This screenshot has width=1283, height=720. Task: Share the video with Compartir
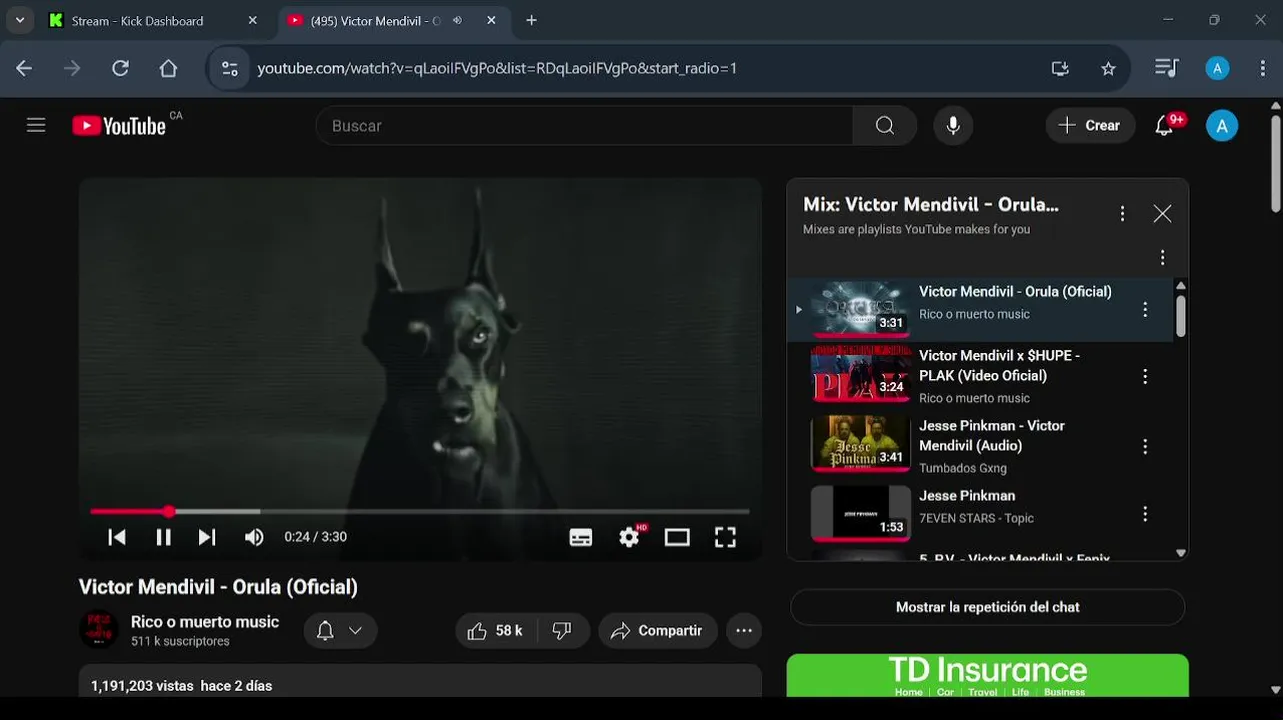tap(658, 631)
